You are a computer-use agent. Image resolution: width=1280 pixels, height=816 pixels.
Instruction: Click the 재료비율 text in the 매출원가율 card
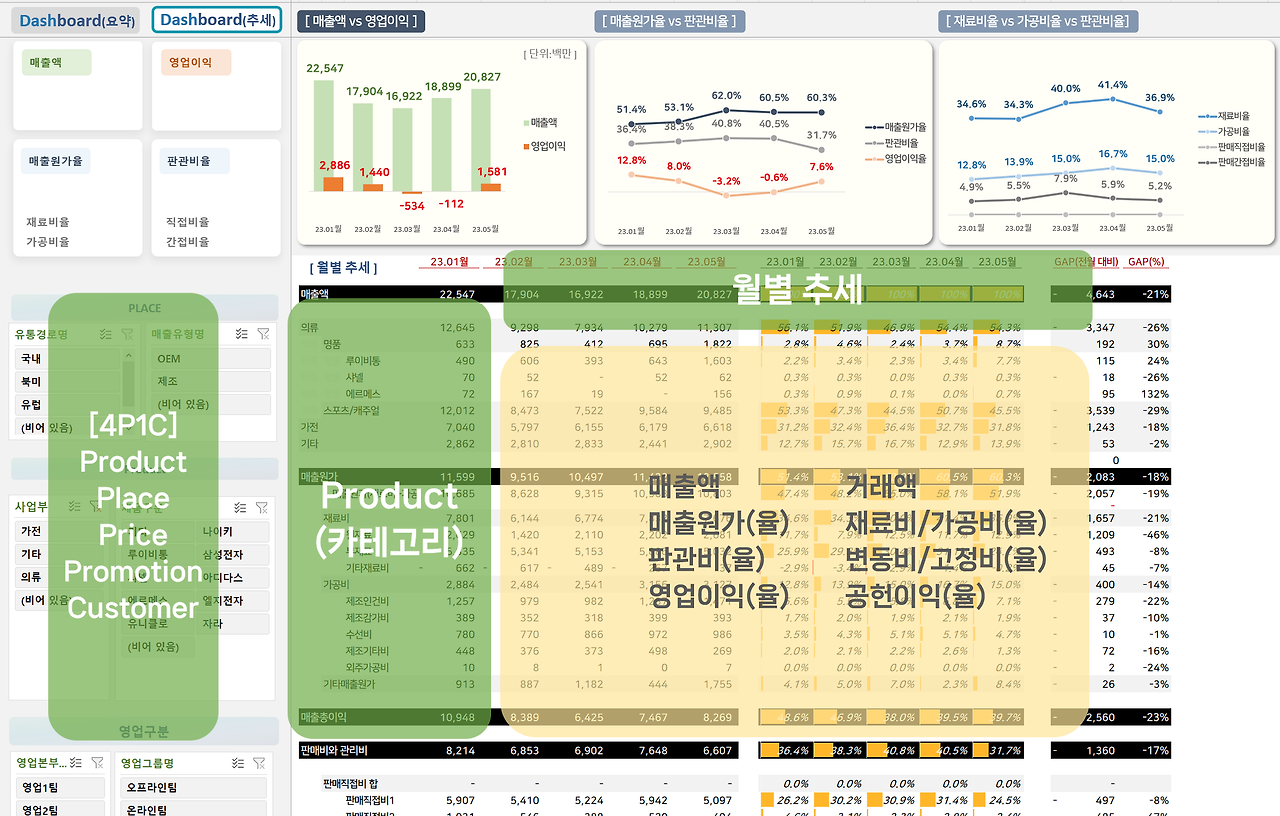click(x=48, y=222)
